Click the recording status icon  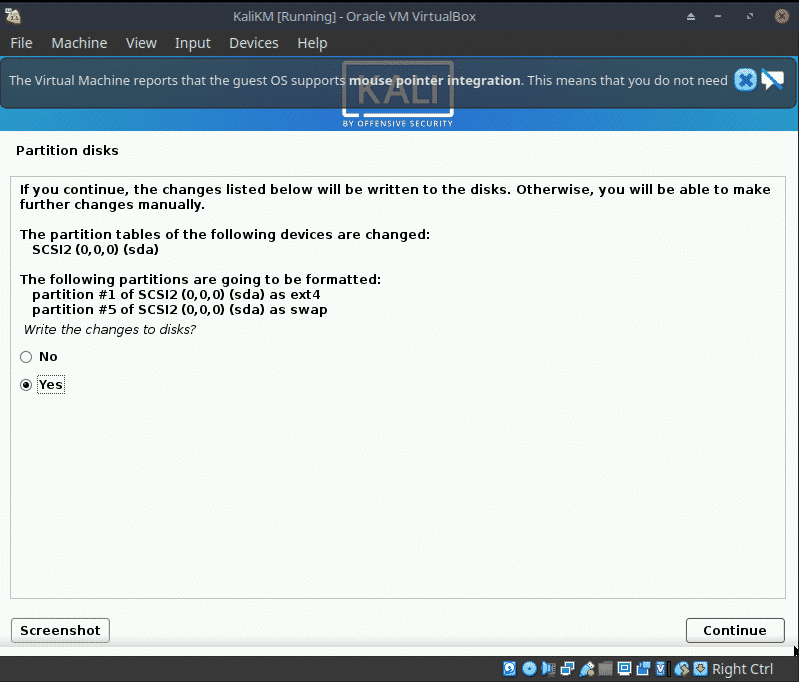[643, 668]
